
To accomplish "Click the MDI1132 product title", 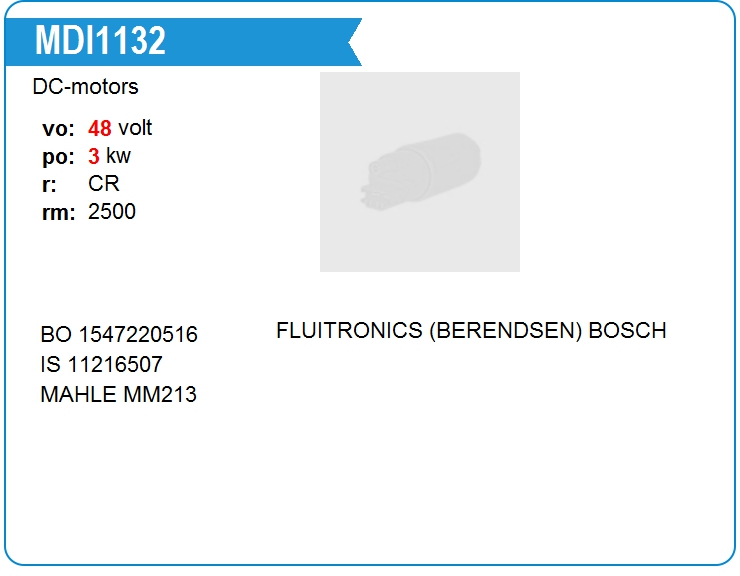I will pyautogui.click(x=100, y=41).
